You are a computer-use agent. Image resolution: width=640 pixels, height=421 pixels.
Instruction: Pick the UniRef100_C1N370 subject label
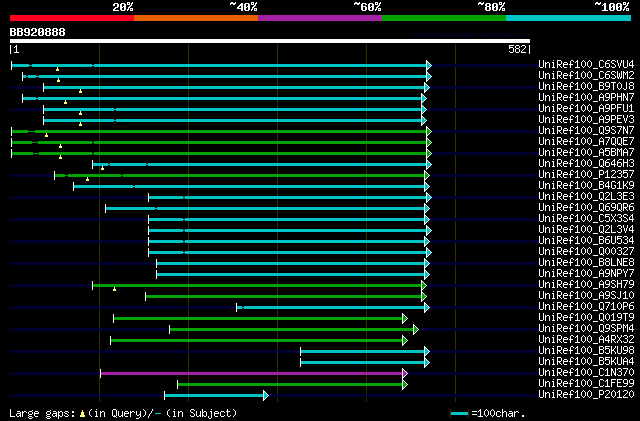coord(586,373)
